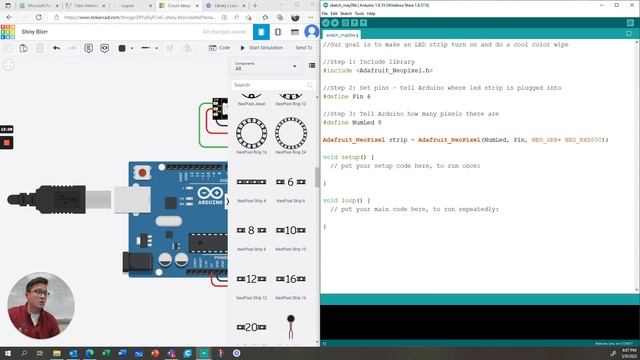Click the Arduino Verify checkmark button

(x=326, y=23)
